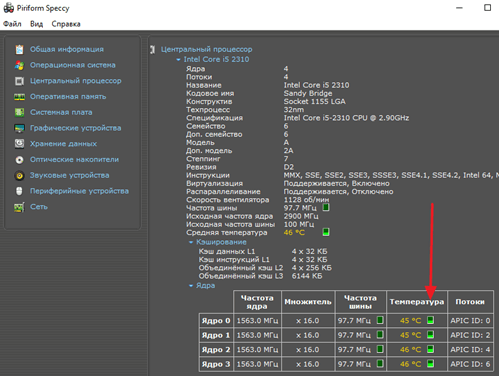Click the green indicator next to Частота шины 97.7 МГц

(326, 207)
